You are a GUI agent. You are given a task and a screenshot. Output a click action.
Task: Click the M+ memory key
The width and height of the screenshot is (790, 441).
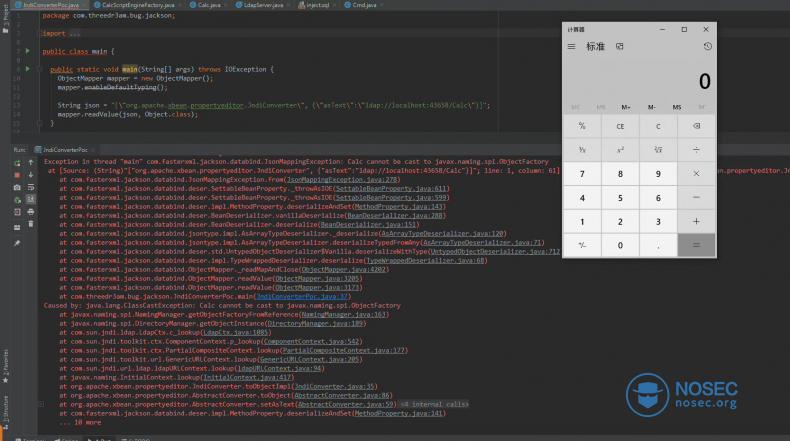click(x=626, y=107)
